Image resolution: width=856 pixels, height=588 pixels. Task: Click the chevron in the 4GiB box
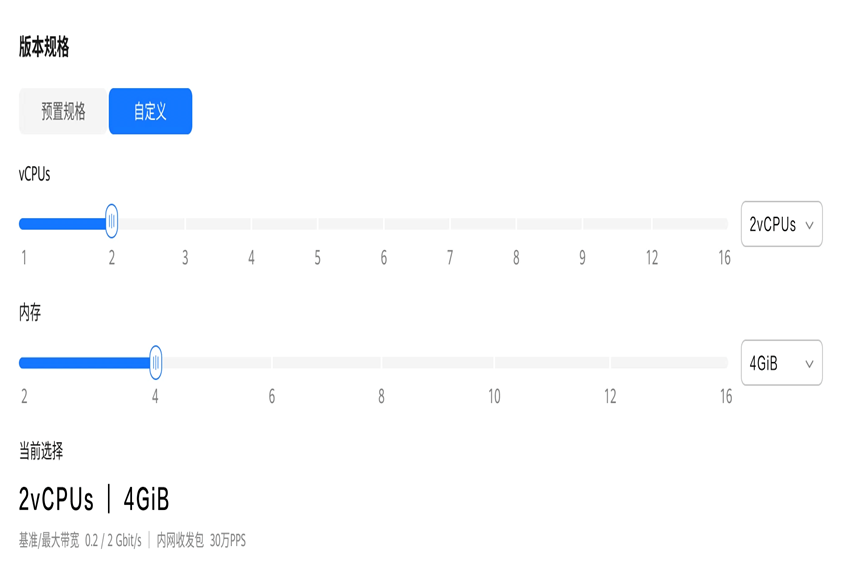click(x=810, y=364)
